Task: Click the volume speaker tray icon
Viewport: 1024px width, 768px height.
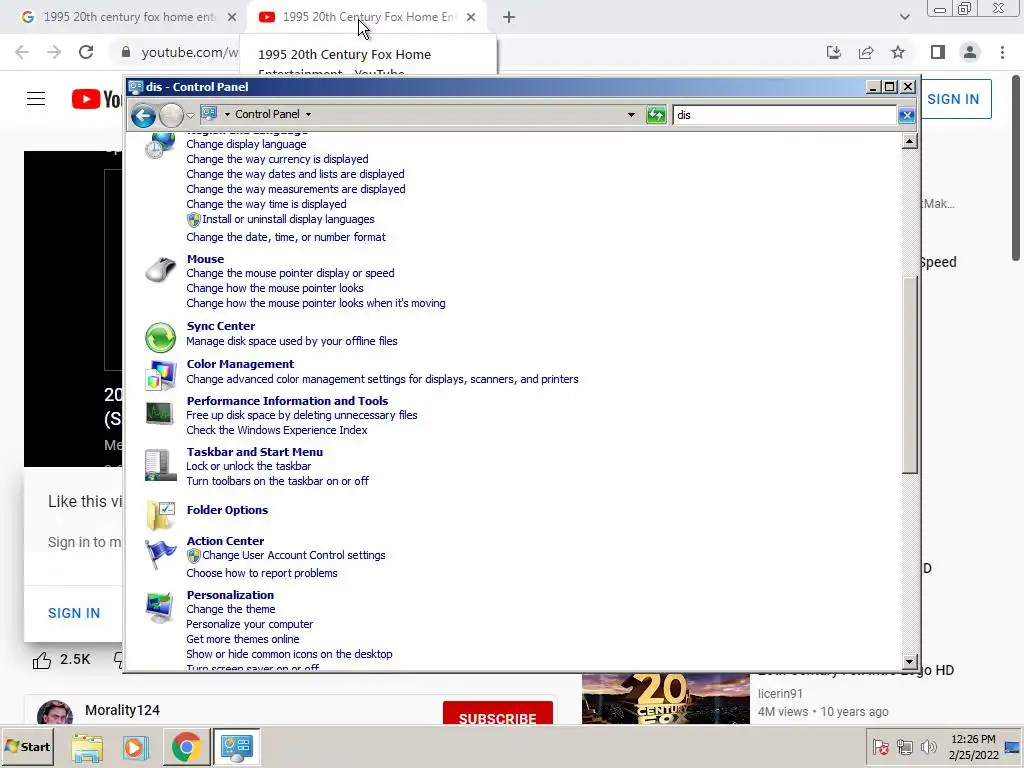Action: tap(928, 746)
